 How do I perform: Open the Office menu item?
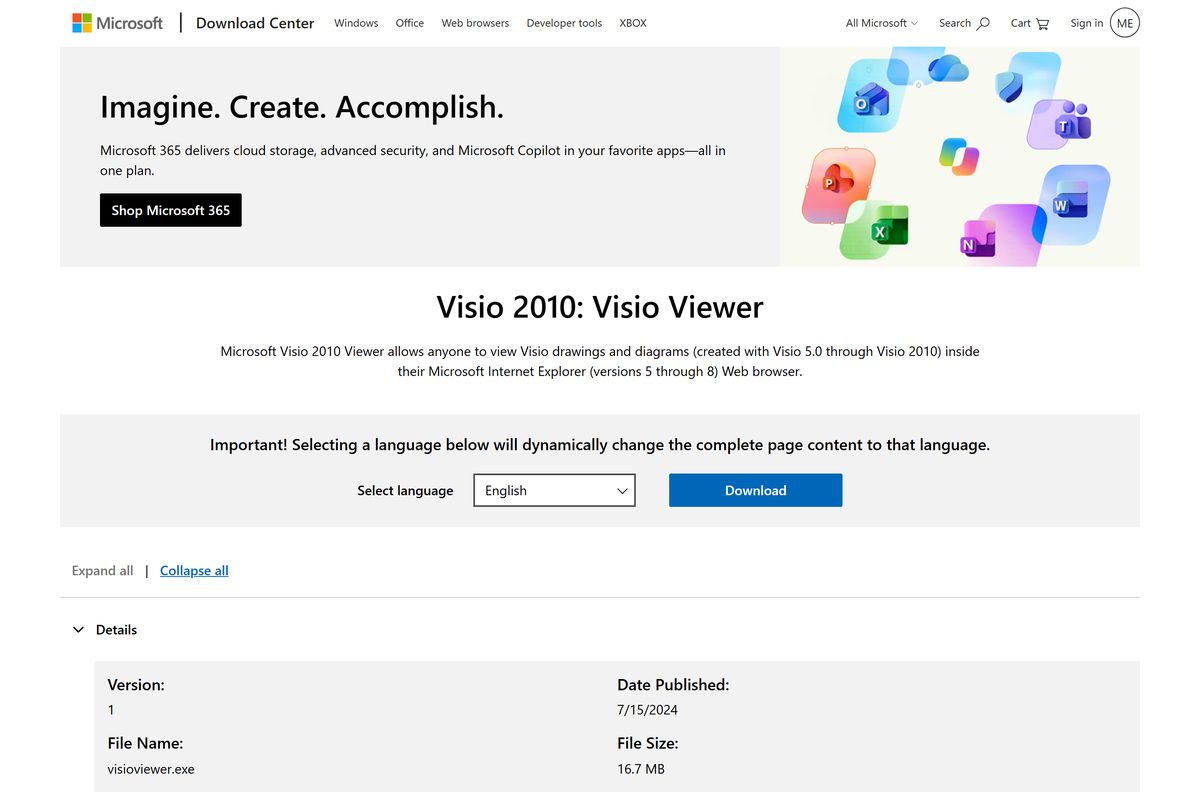[410, 23]
